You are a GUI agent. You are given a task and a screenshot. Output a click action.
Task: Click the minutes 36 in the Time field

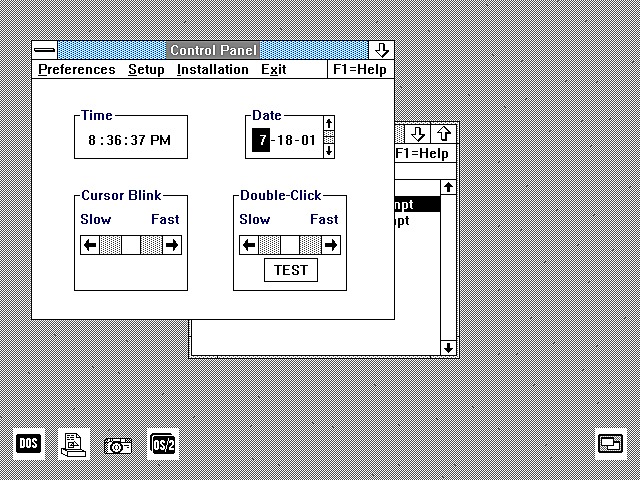click(x=114, y=140)
